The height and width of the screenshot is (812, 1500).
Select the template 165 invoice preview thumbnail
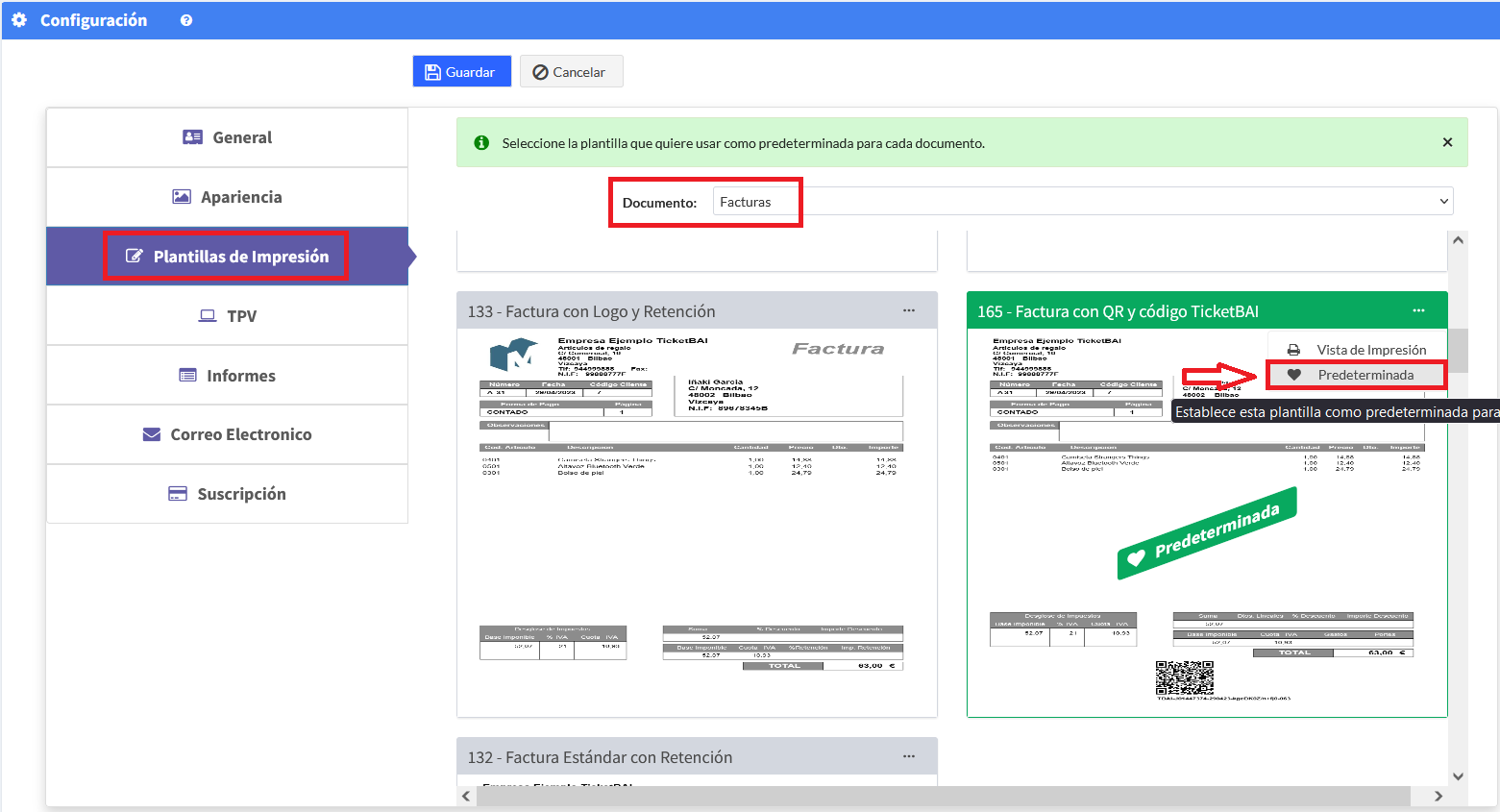click(x=1207, y=523)
